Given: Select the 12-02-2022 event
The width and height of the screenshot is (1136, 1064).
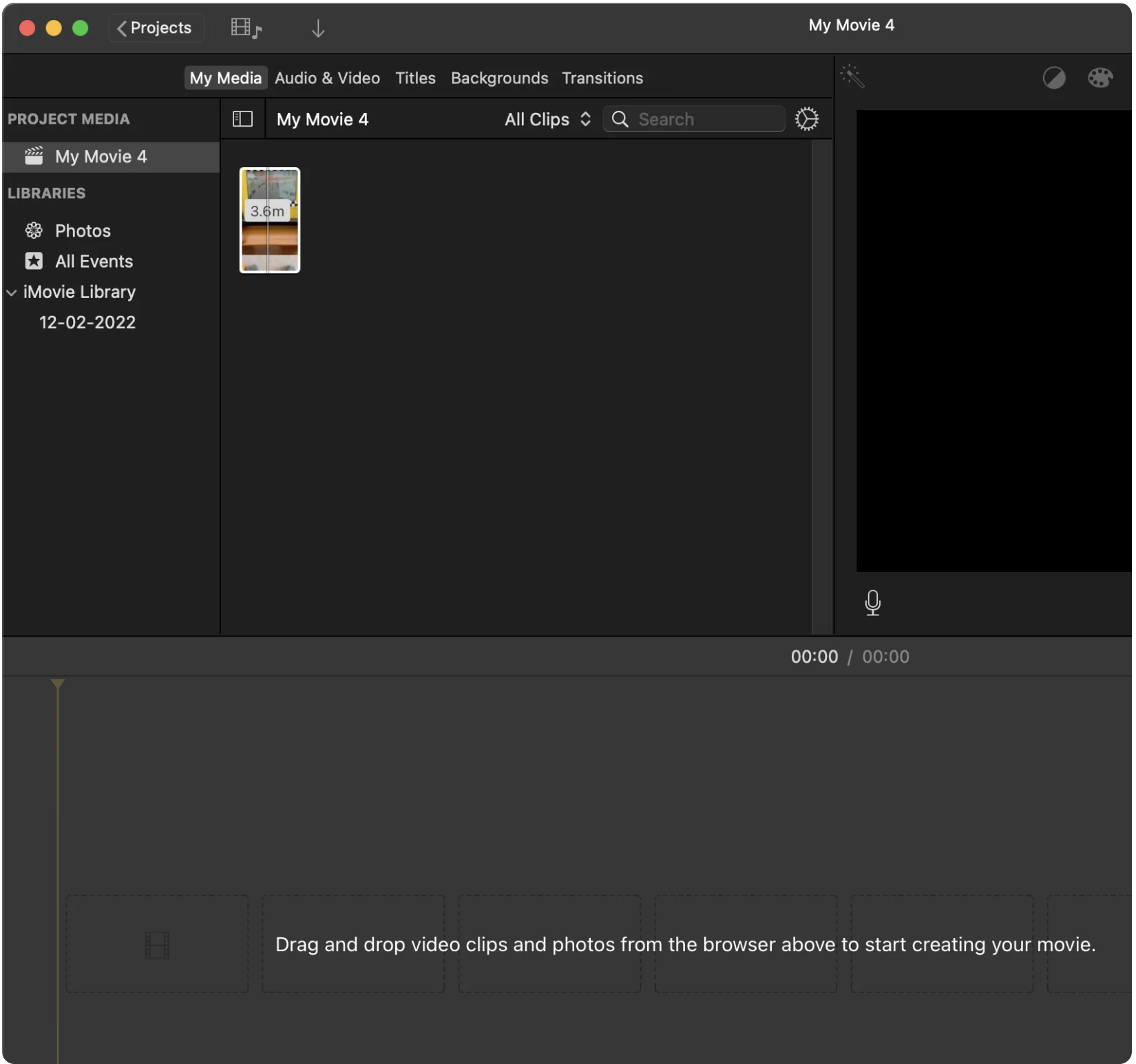Looking at the screenshot, I should [87, 321].
